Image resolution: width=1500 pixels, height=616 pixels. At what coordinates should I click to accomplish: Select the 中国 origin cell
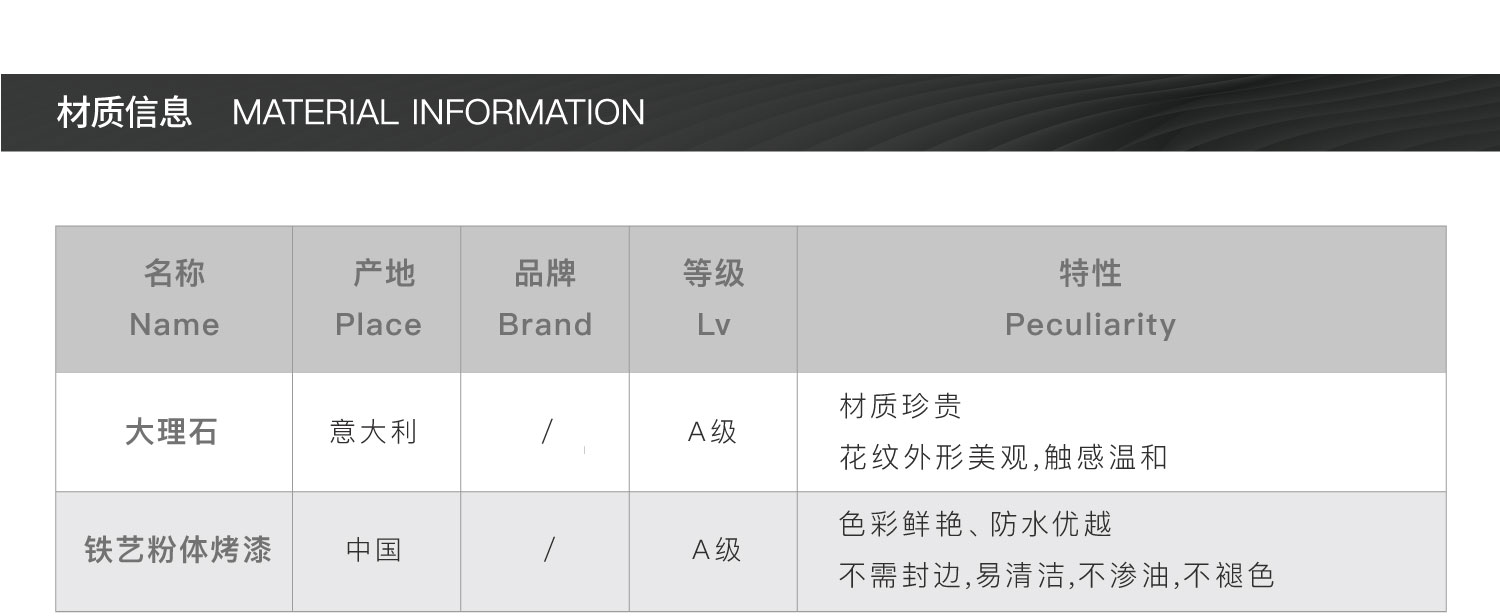[374, 550]
